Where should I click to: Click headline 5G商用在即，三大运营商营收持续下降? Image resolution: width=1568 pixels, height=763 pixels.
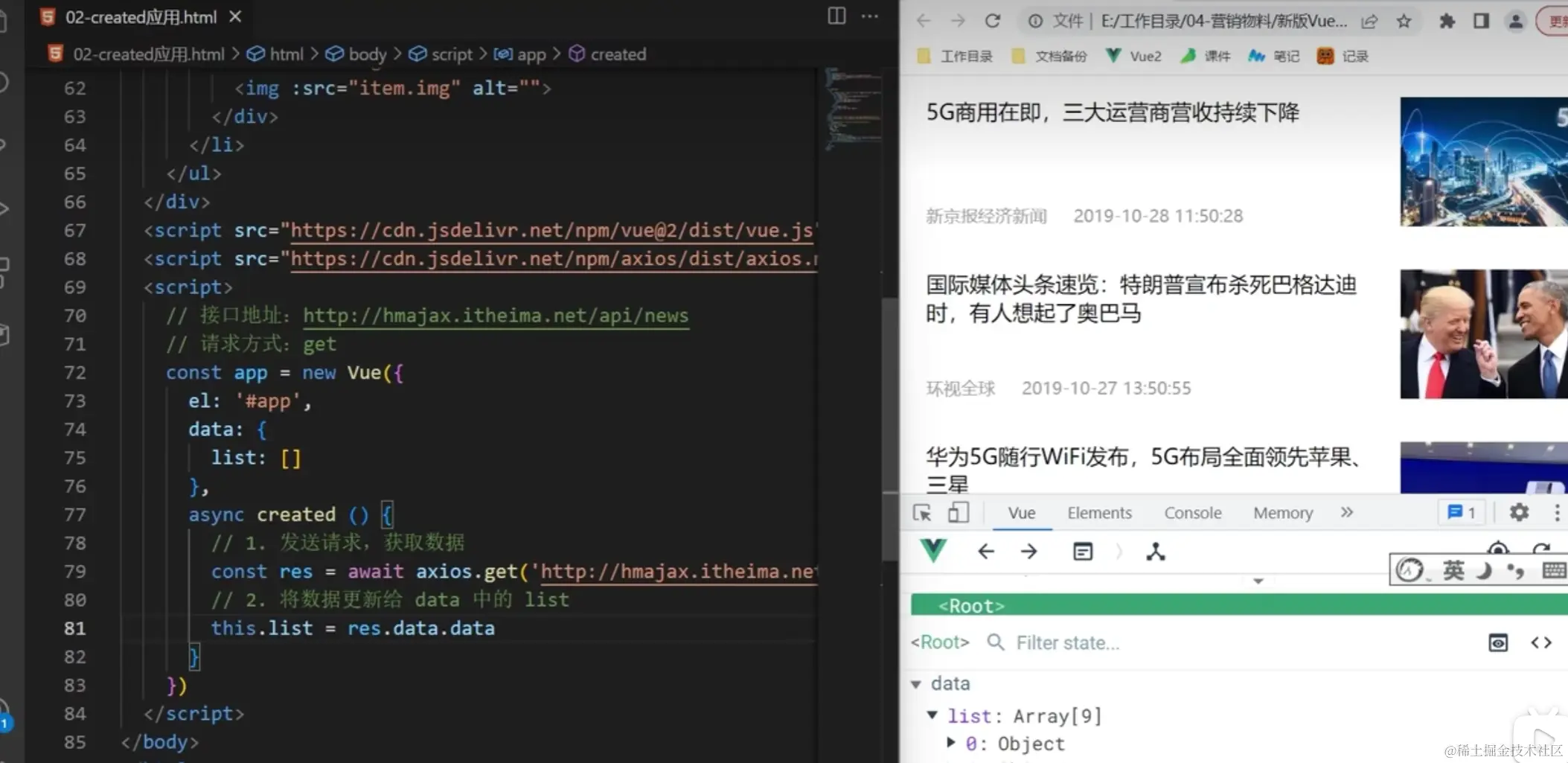(1113, 112)
